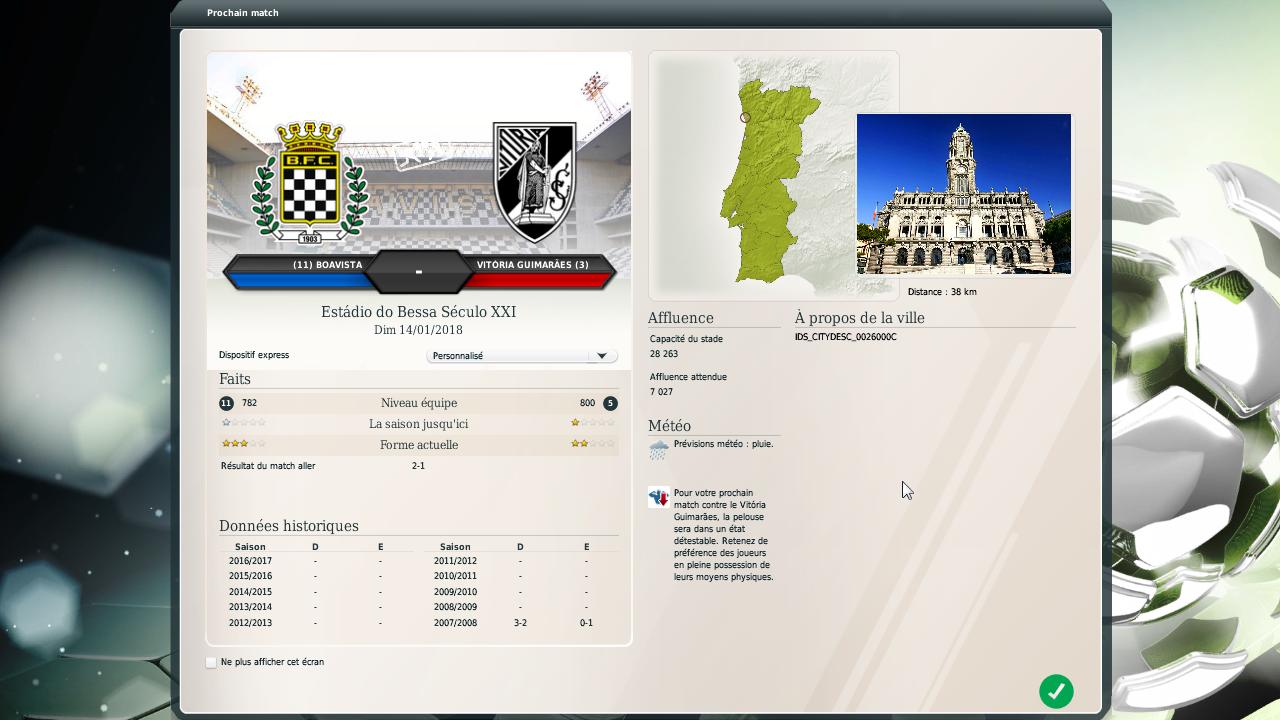Select the 2012/2013 season row
This screenshot has width=1280, height=720.
point(316,623)
